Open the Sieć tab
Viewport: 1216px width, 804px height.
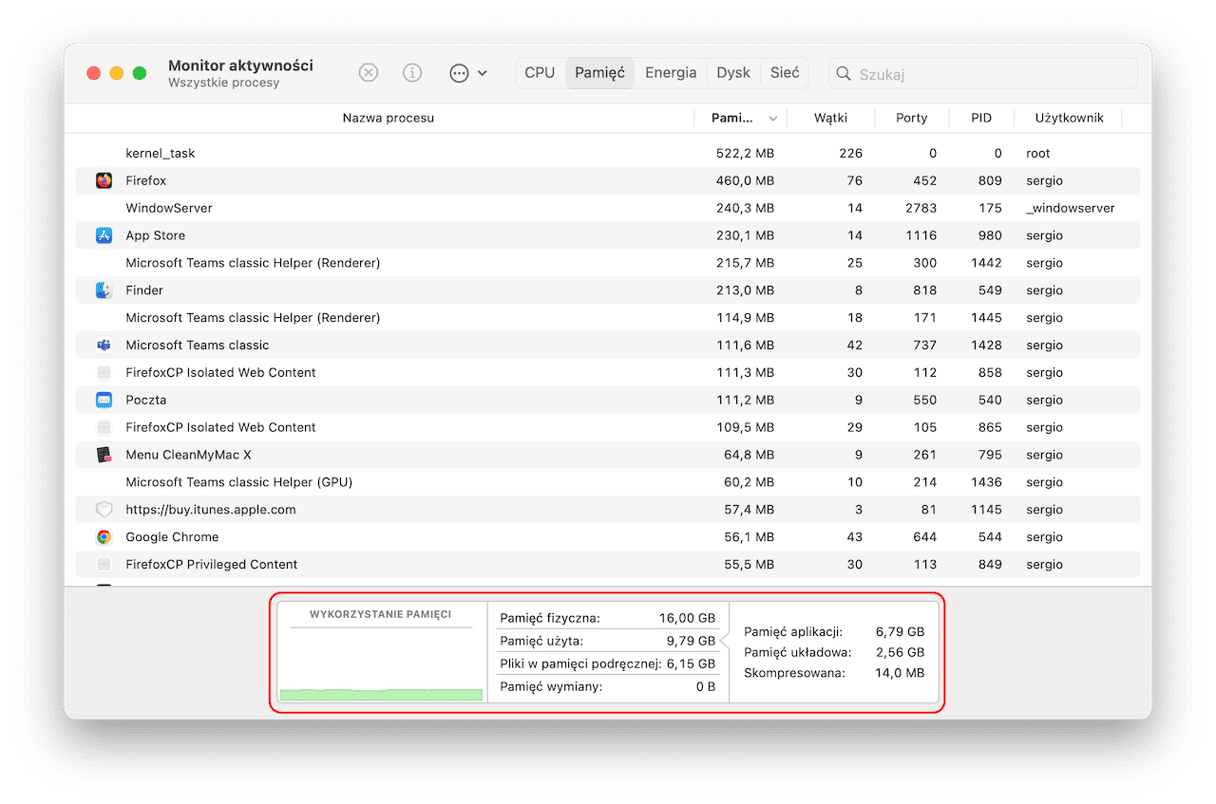785,73
